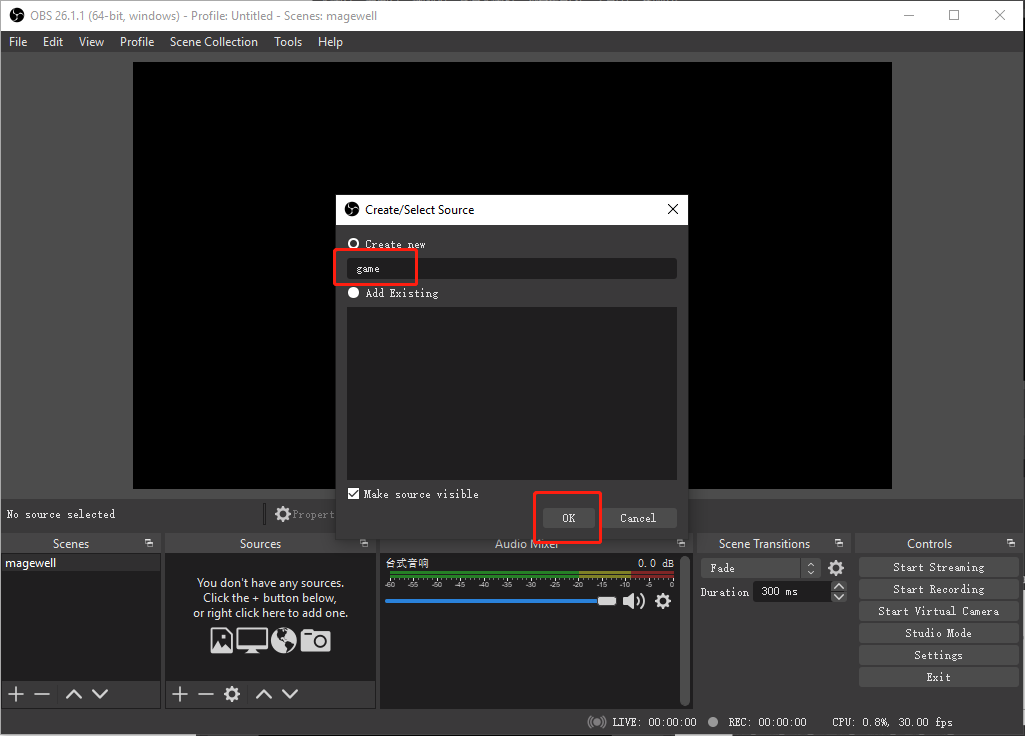Viewport: 1025px width, 736px height.
Task: Move the scene up with the arrow icon
Action: [74, 694]
